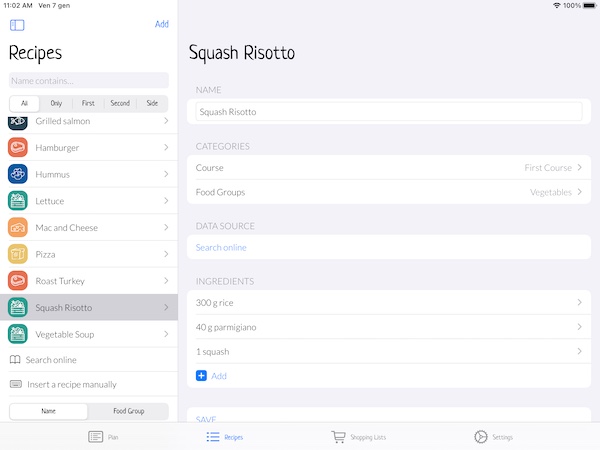Viewport: 600px width, 450px height.
Task: Sort recipe list by Food Group
Action: [x=129, y=411]
